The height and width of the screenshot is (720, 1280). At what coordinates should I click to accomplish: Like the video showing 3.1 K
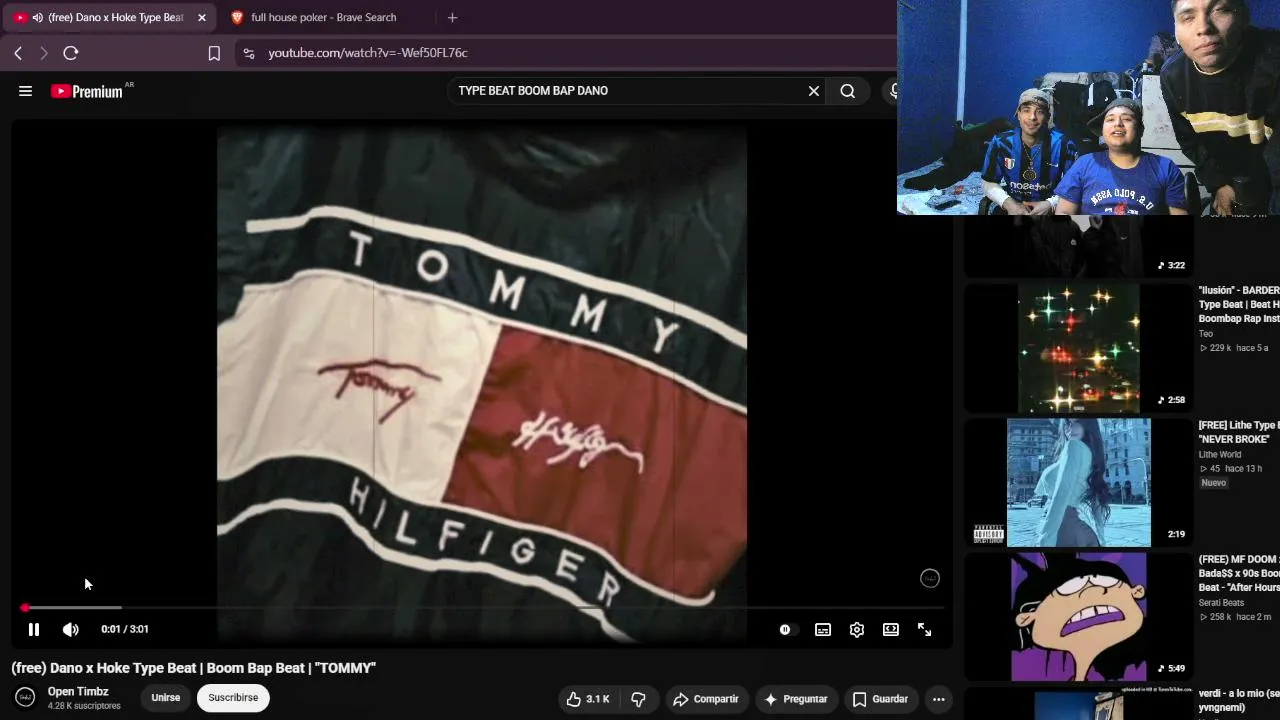coord(587,699)
